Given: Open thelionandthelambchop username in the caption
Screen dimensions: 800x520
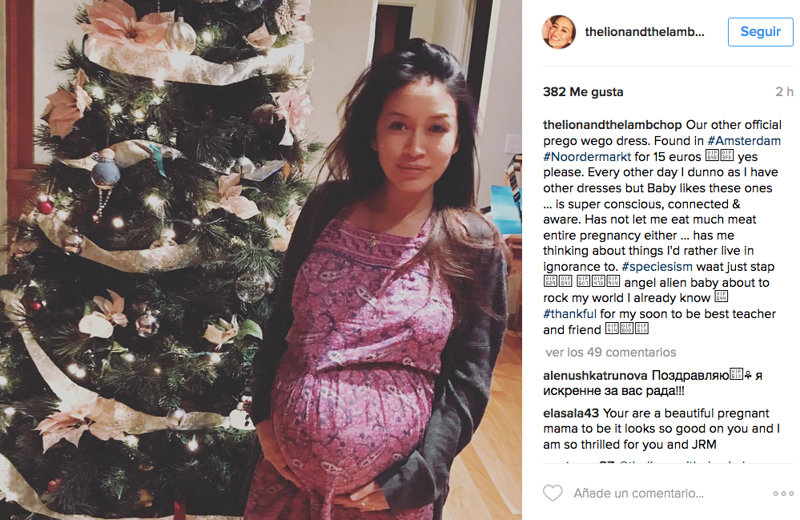Looking at the screenshot, I should (x=612, y=125).
